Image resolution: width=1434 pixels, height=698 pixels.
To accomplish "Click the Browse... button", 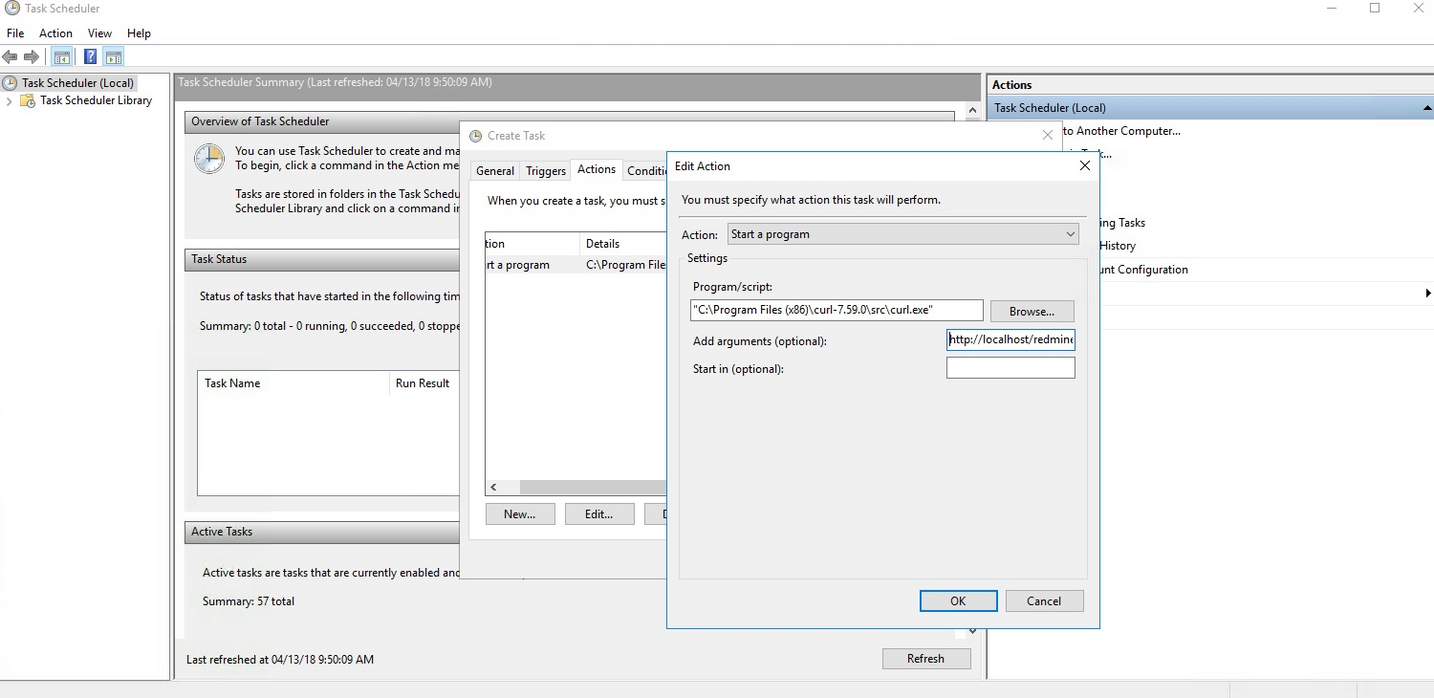I will [1031, 311].
